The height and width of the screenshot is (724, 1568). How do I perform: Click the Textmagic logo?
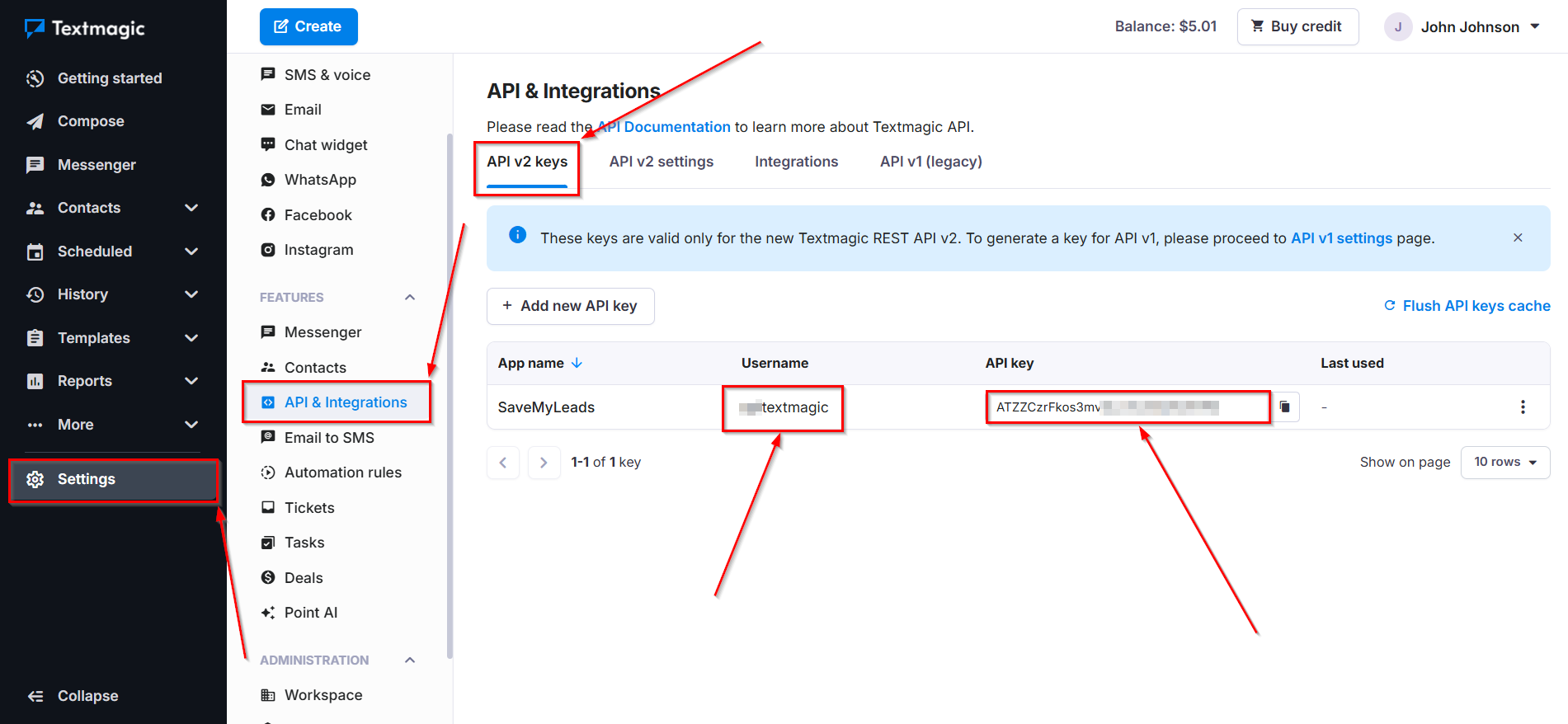tap(85, 29)
